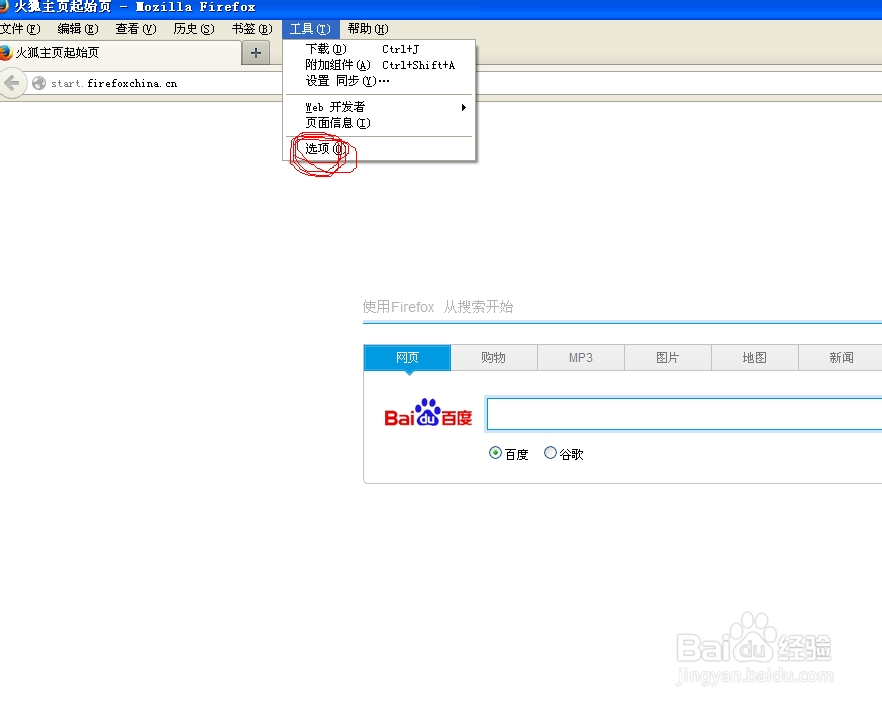The height and width of the screenshot is (706, 882).
Task: Choose 页面信息 from the Tools menu
Action: 380,123
